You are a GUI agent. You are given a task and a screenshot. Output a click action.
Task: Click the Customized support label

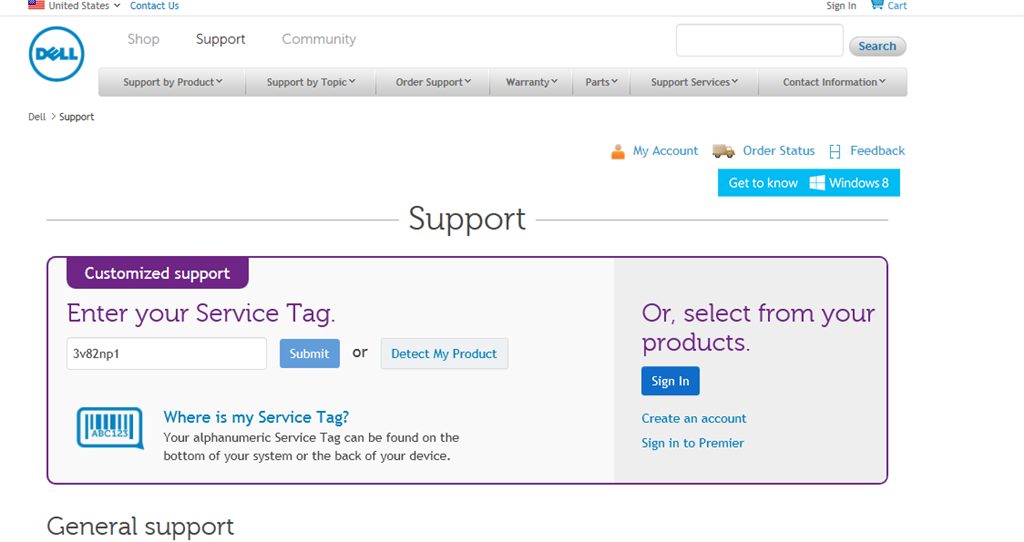tap(157, 273)
